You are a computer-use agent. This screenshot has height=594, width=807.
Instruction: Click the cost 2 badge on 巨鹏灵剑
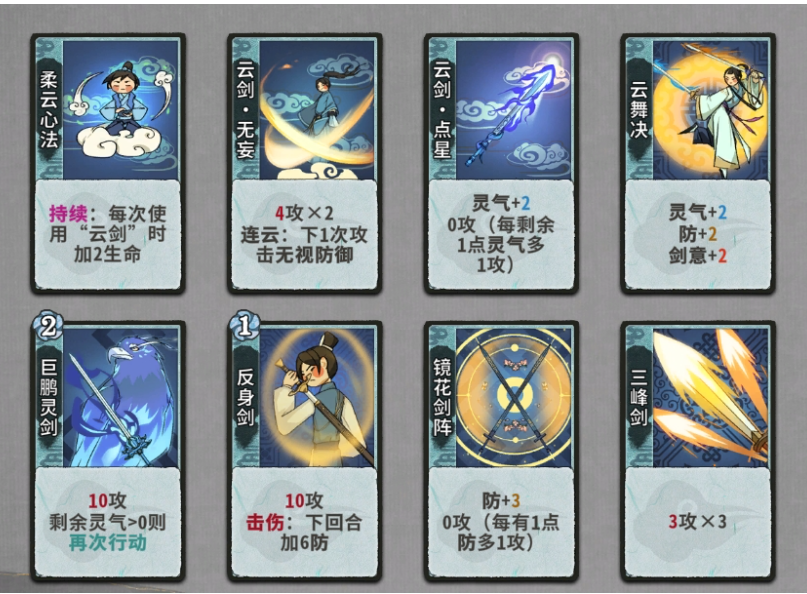click(48, 326)
